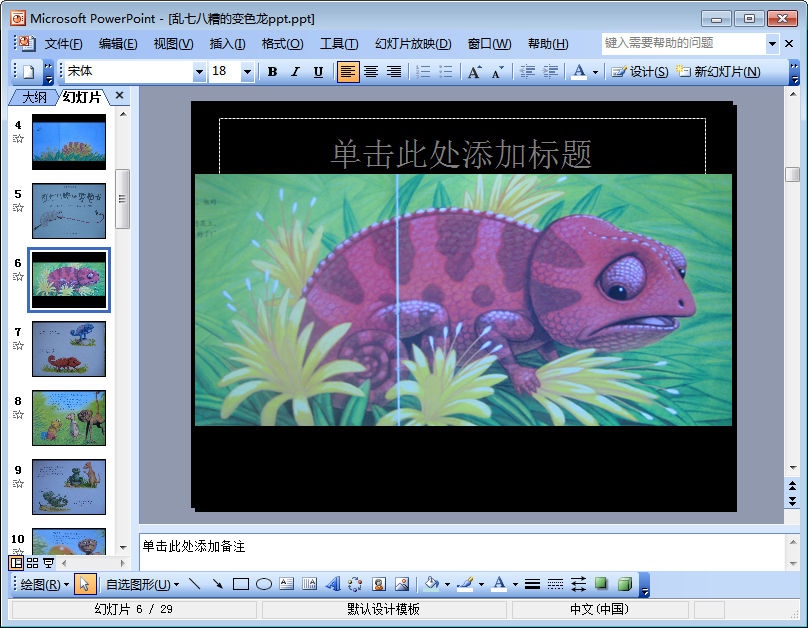Click the help question input box
808x628 pixels.
pyautogui.click(x=683, y=43)
